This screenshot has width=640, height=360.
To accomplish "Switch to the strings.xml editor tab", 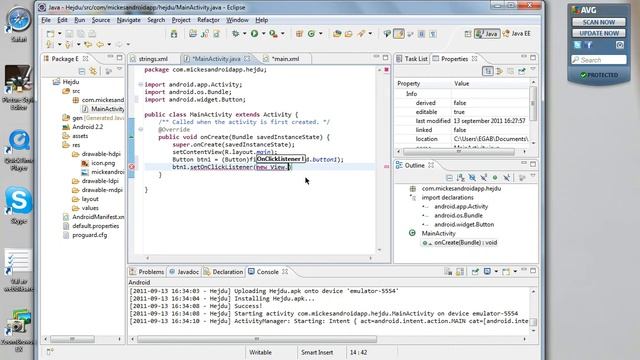I will (153, 59).
